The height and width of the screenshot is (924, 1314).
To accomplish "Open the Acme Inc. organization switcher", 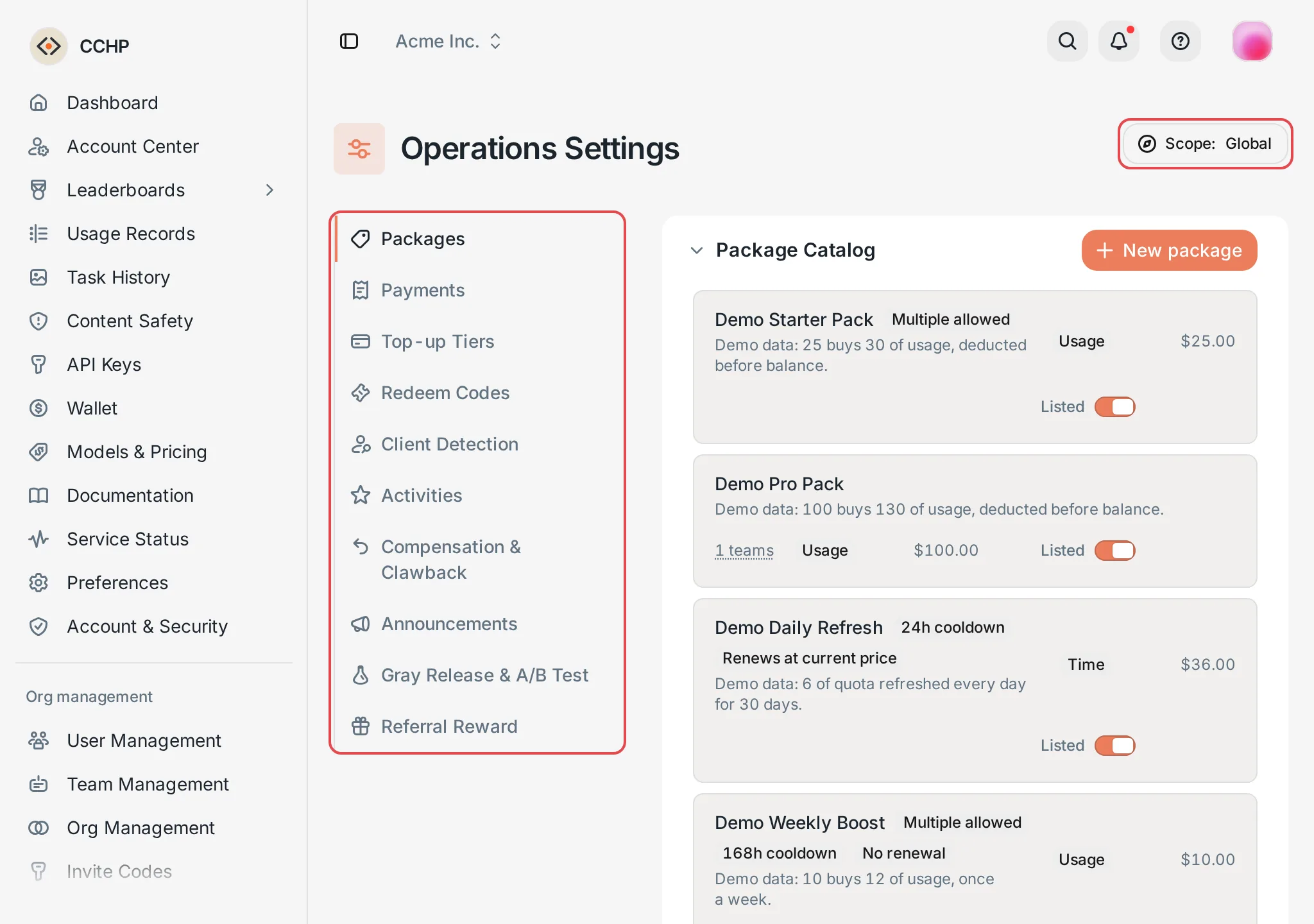I will pos(448,41).
